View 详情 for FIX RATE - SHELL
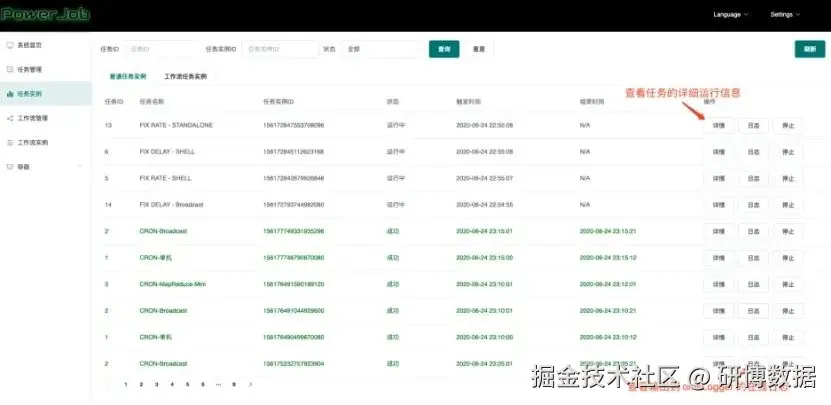 pos(719,179)
